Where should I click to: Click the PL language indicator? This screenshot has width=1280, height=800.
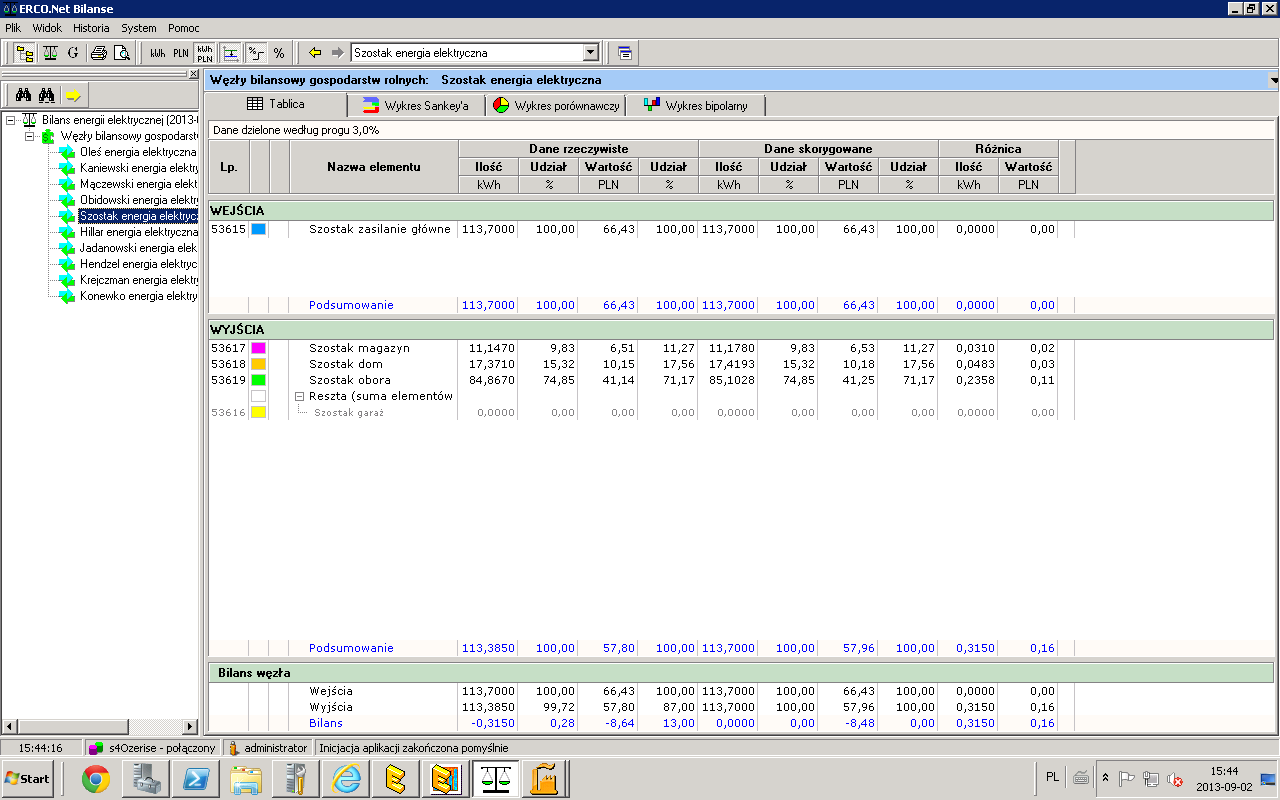coord(1053,776)
